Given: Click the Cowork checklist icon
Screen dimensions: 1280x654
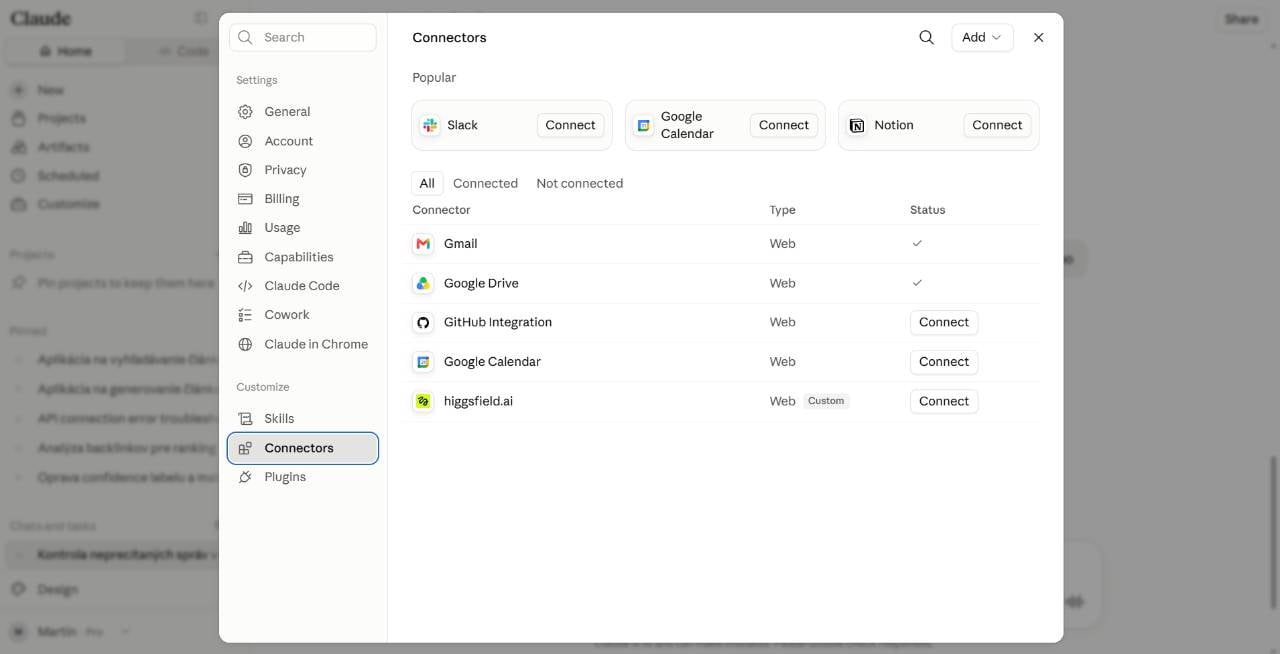Looking at the screenshot, I should [245, 315].
